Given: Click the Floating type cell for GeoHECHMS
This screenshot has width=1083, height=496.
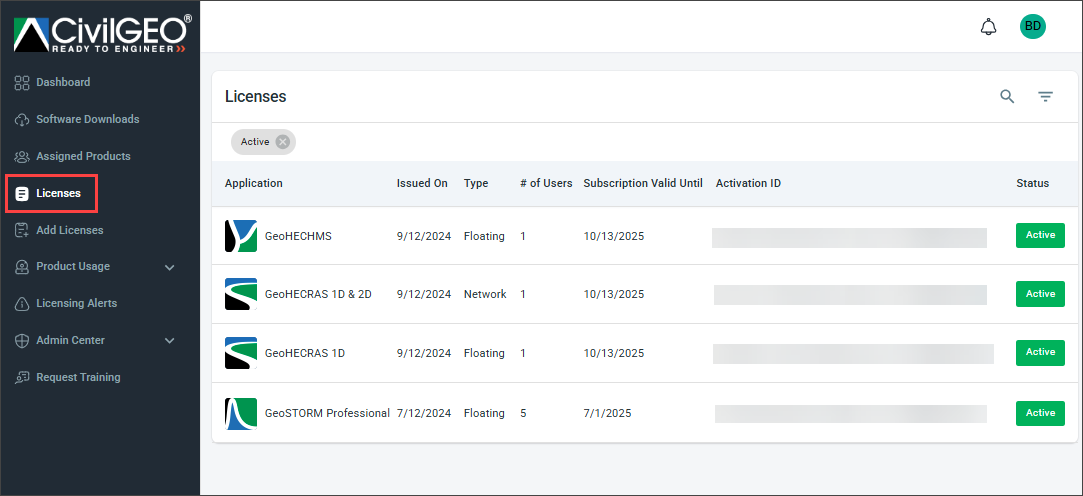Looking at the screenshot, I should pos(484,236).
